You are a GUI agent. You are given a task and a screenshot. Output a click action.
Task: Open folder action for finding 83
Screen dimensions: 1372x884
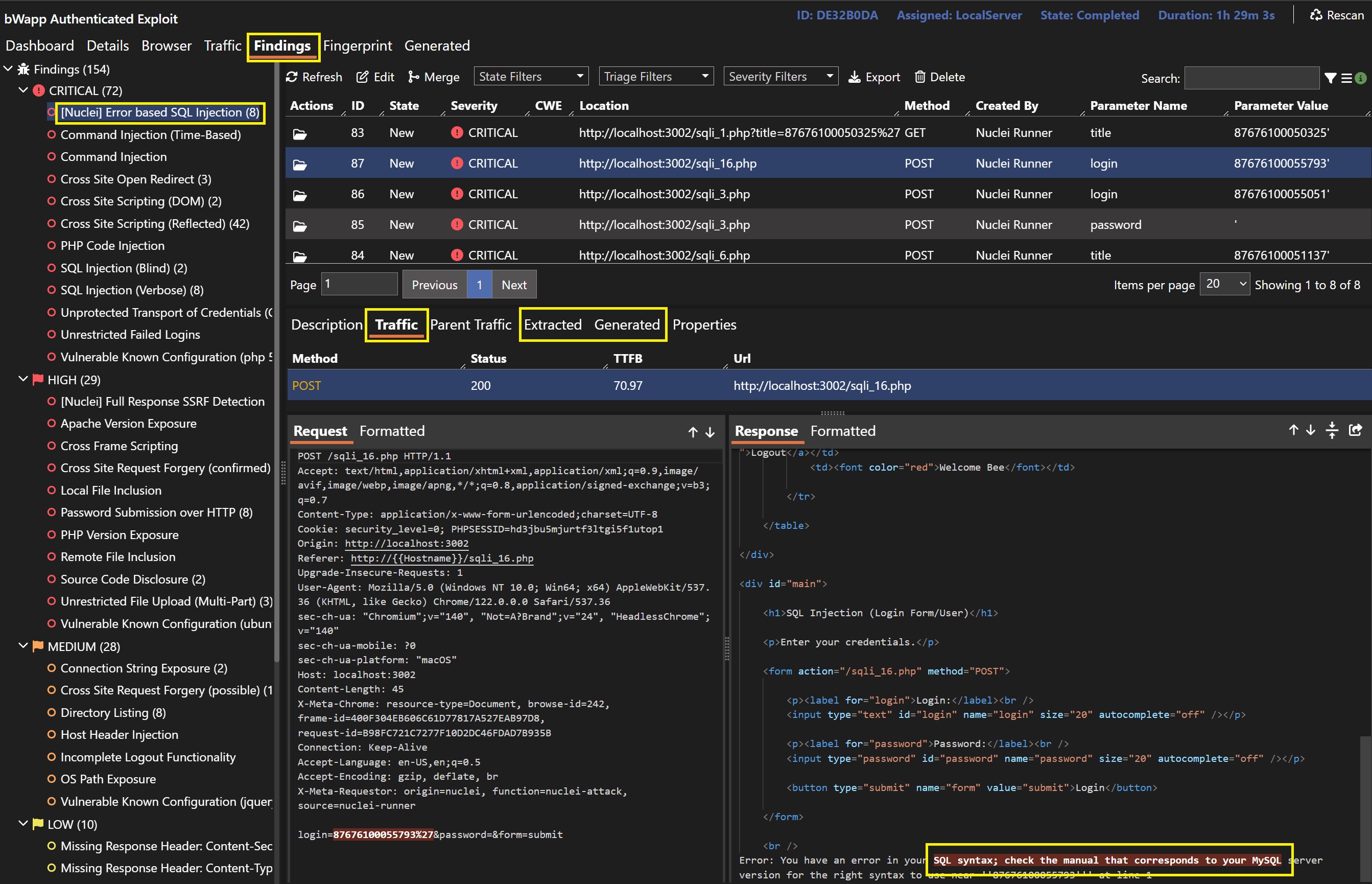click(299, 134)
